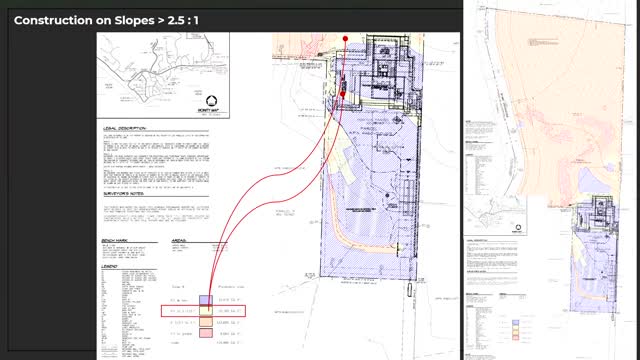
Task: Click the 'Construction on Slopes > 2.5 : 1' title
Action: tap(106, 20)
